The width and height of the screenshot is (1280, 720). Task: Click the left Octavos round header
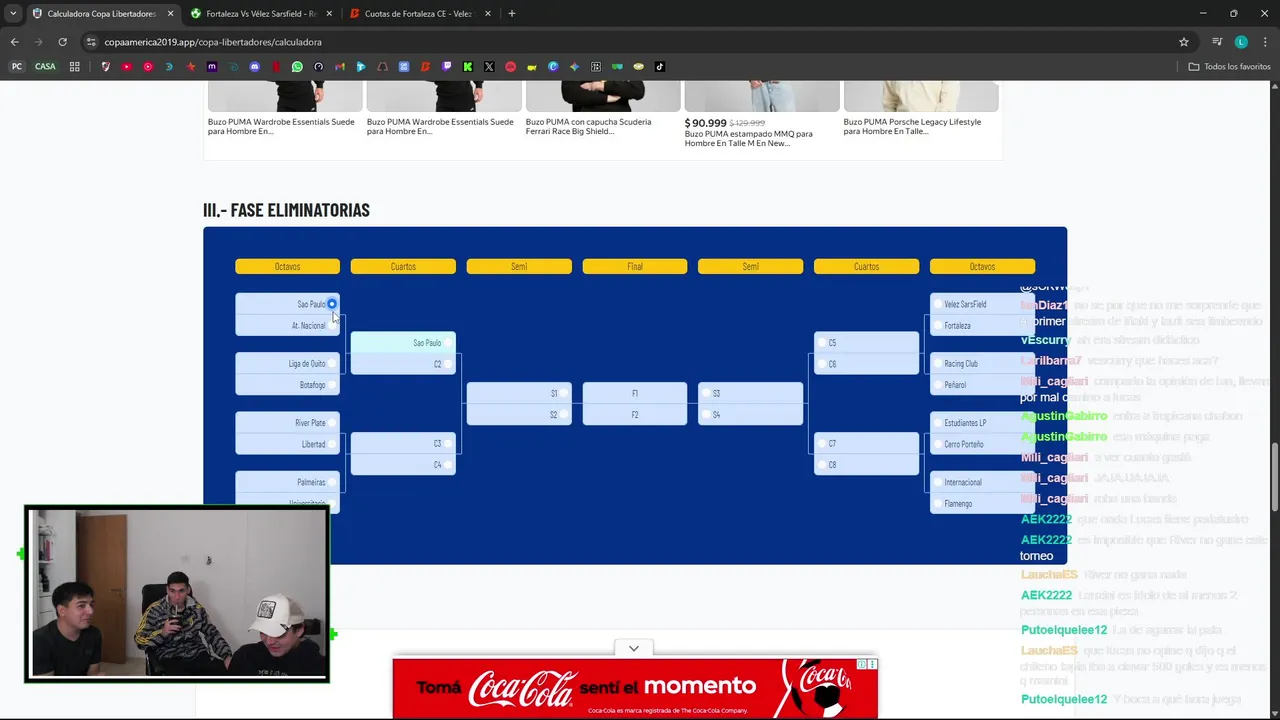(287, 267)
